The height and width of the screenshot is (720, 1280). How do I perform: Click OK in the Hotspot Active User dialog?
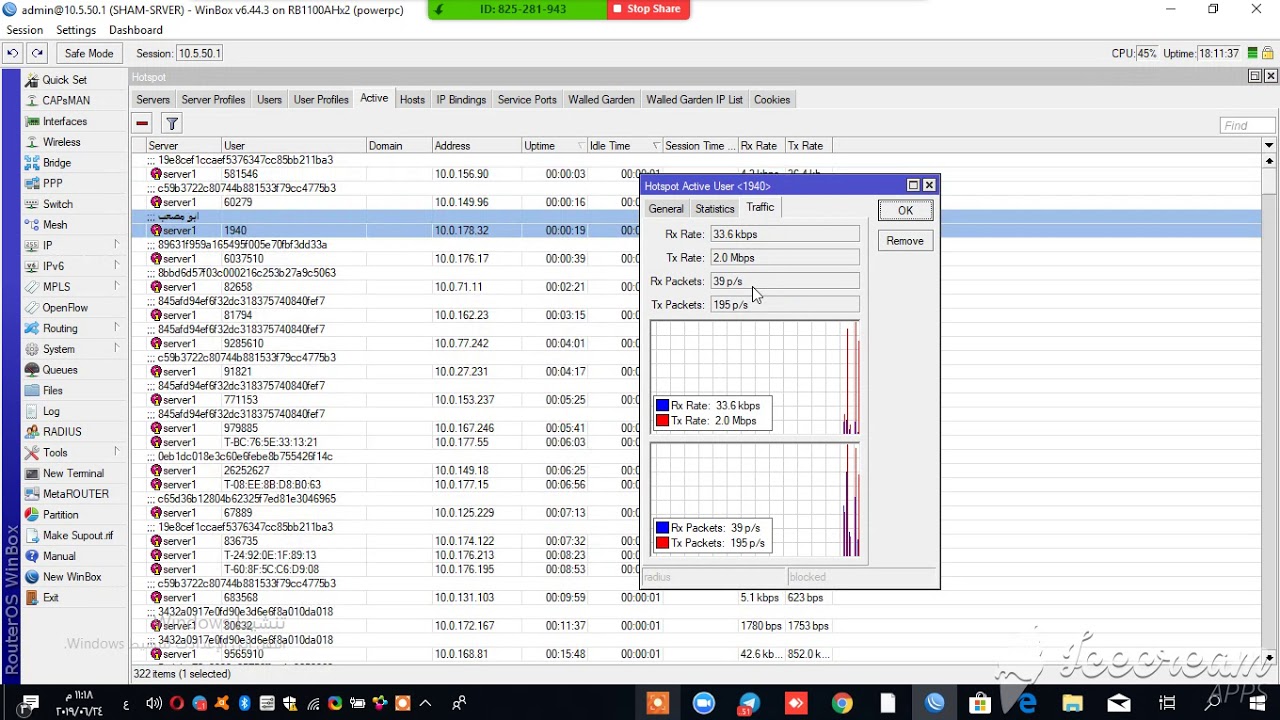905,210
